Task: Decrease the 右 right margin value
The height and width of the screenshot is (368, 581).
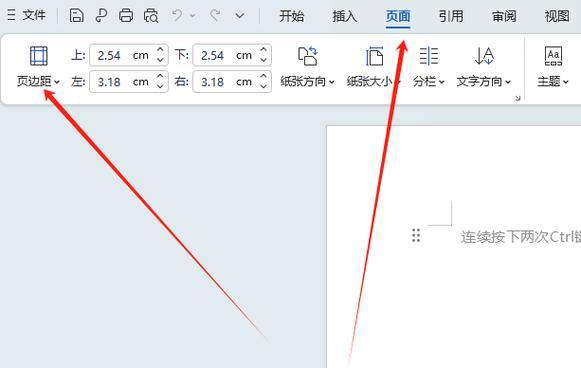Action: (x=263, y=86)
